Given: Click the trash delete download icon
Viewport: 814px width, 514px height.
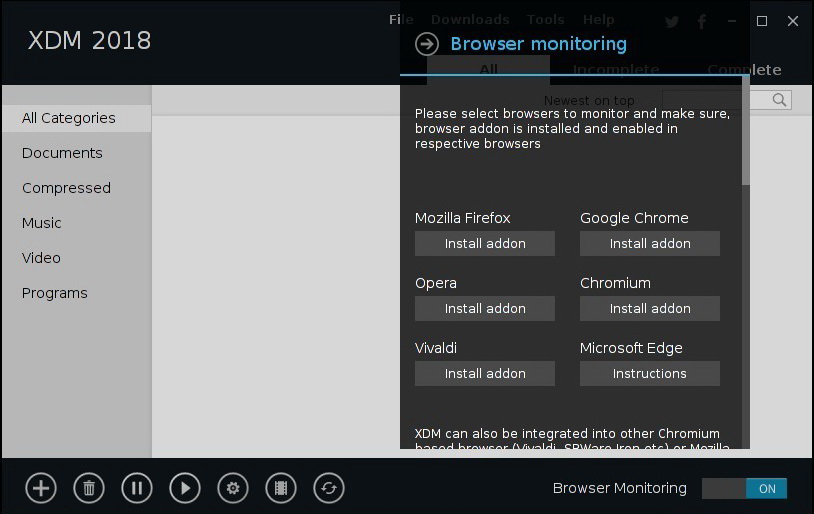Looking at the screenshot, I should 89,488.
